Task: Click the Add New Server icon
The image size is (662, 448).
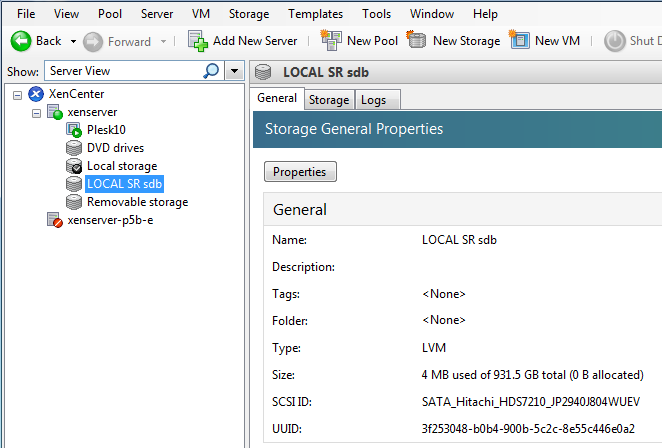Action: pyautogui.click(x=198, y=41)
